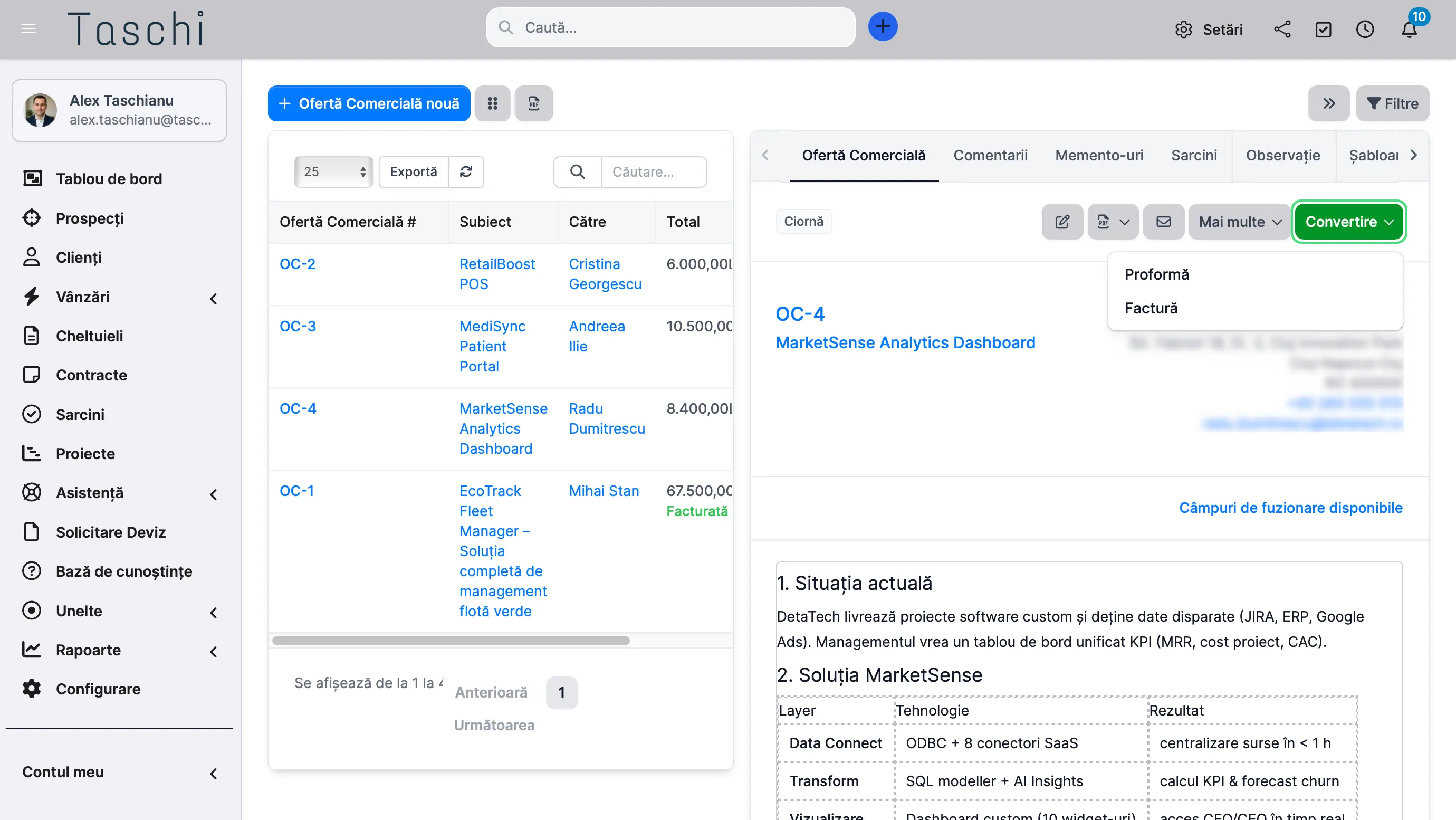Click Ofertă Comercială nouă button

click(x=369, y=103)
